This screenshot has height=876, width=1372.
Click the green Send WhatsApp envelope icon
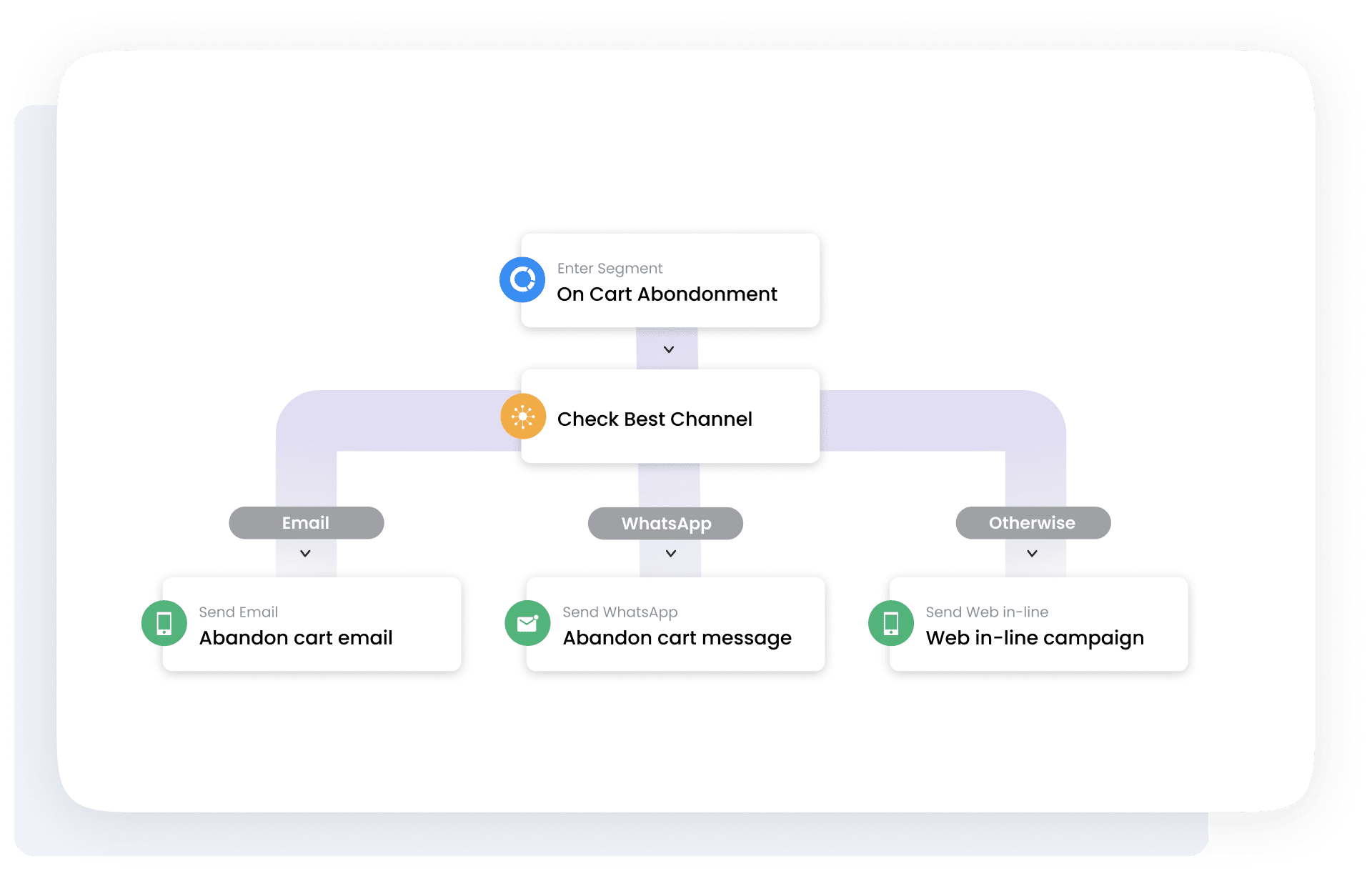[527, 623]
